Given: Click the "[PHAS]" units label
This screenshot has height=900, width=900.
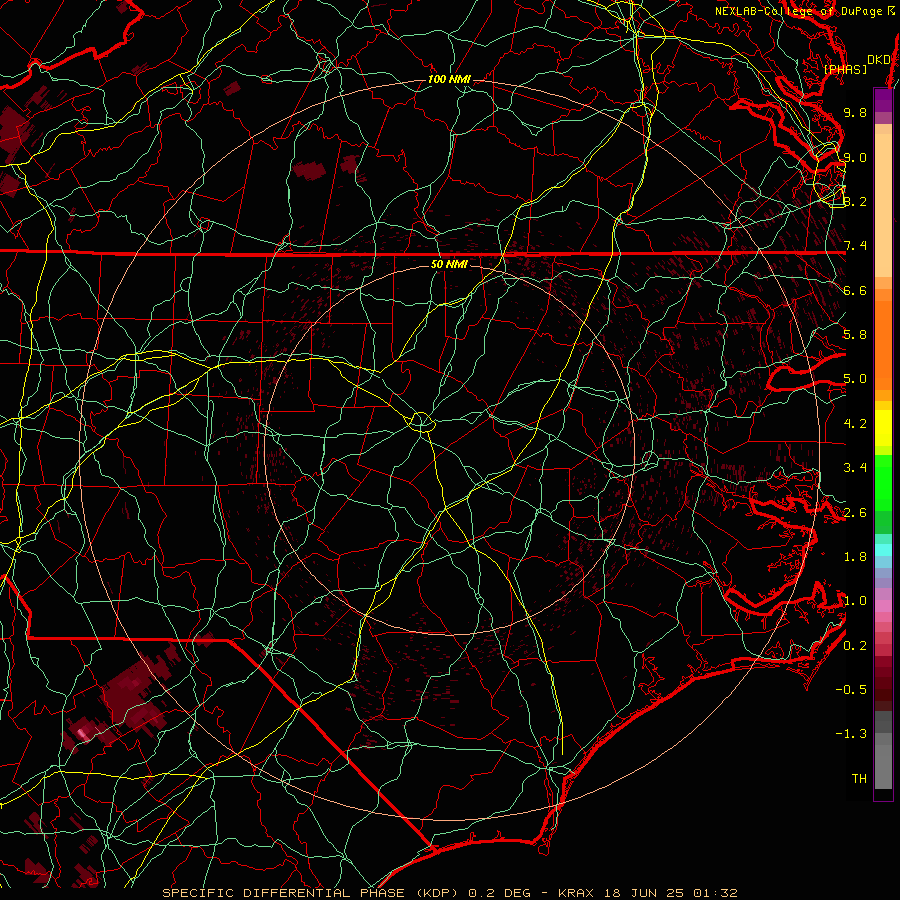Looking at the screenshot, I should pos(845,69).
